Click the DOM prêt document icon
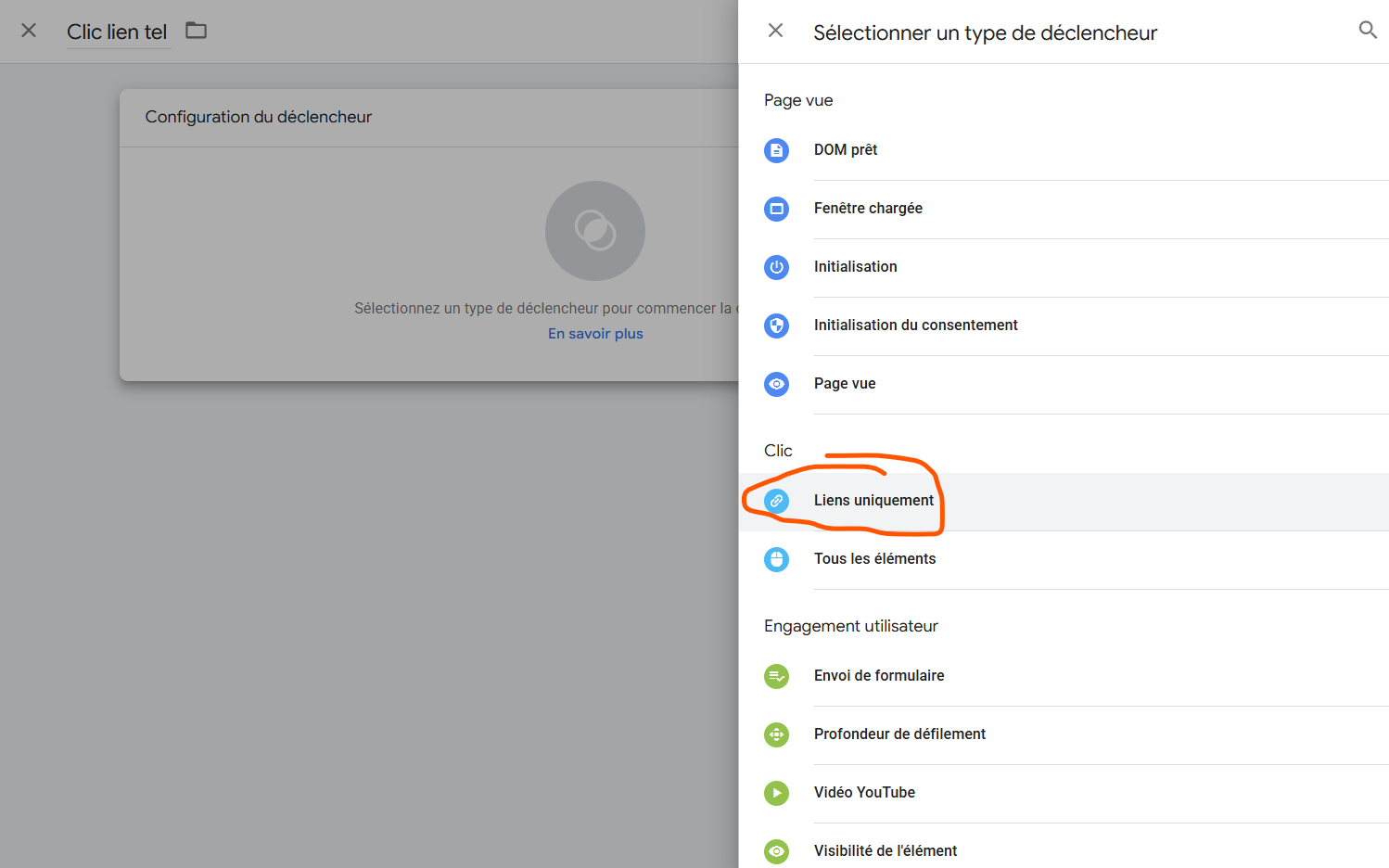1389x868 pixels. 776,150
